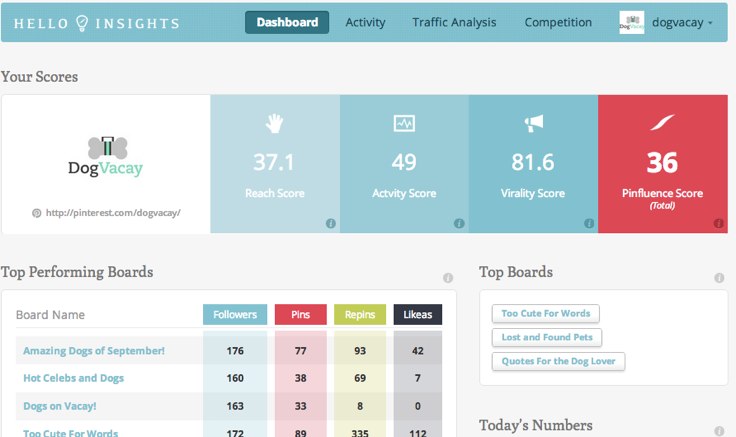This screenshot has height=437, width=736.
Task: Click the Board Name column label
Action: 50,315
